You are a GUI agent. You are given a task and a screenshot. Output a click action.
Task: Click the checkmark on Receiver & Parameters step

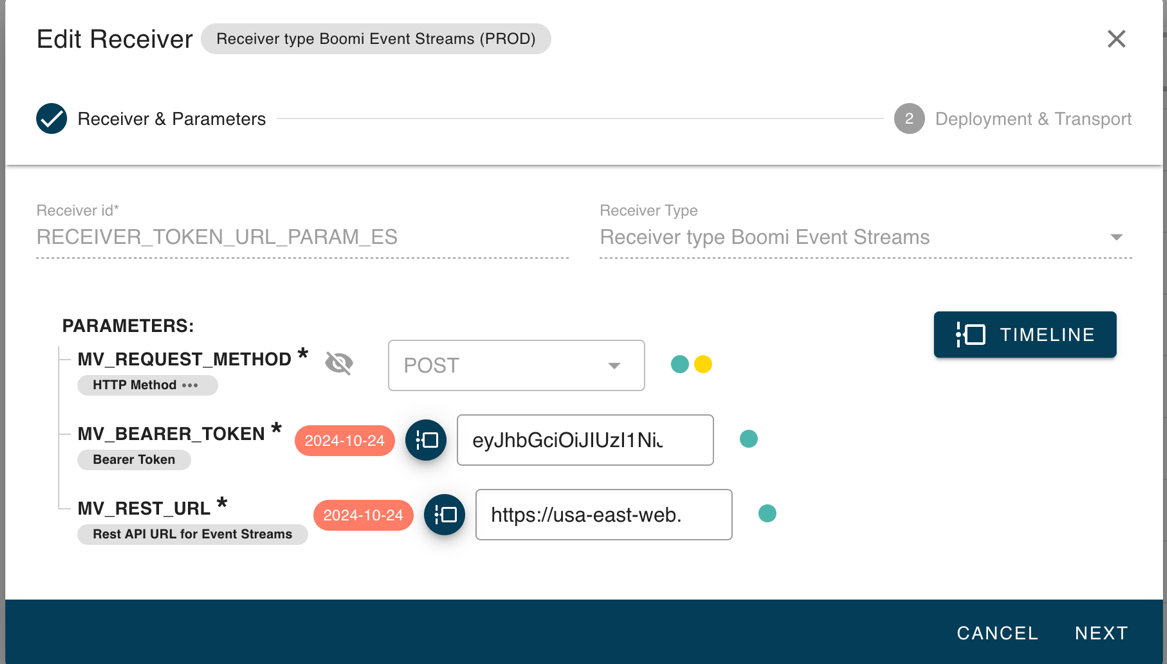coord(51,118)
